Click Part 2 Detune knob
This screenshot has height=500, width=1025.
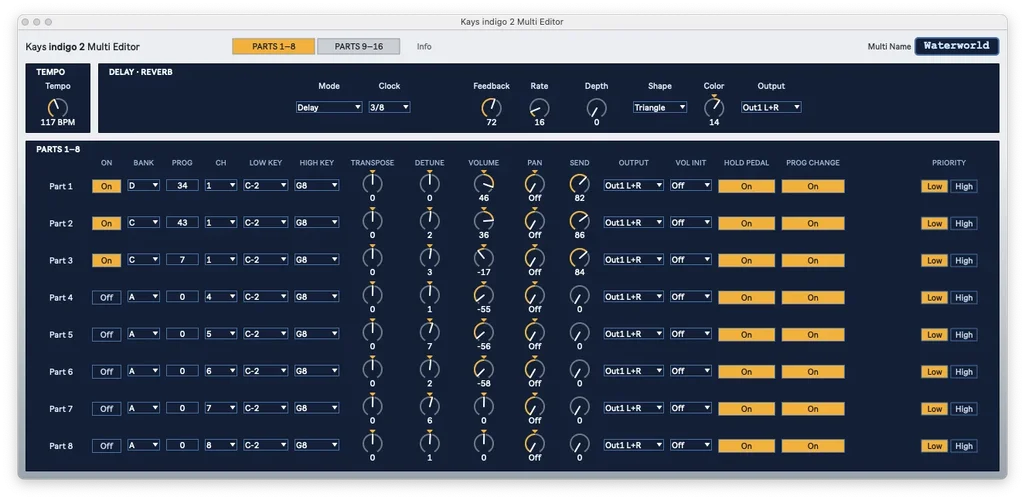point(429,221)
